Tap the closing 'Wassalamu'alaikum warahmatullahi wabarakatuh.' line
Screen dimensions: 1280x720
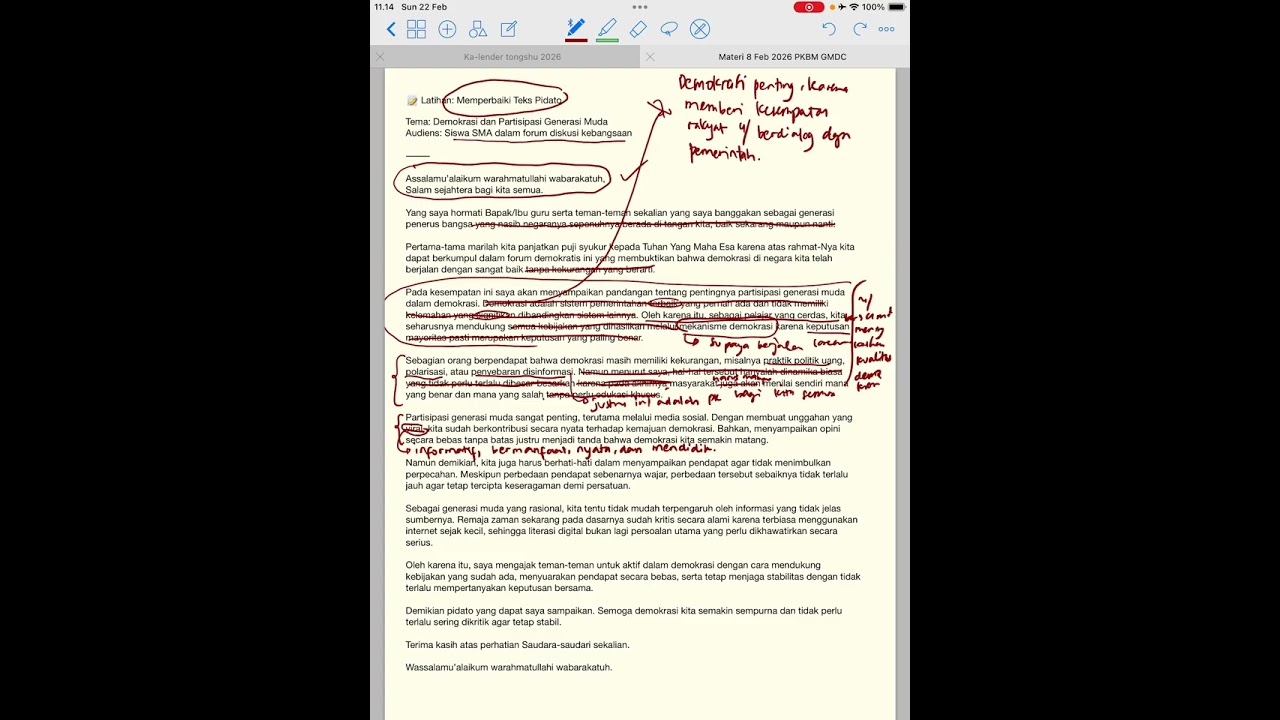[509, 667]
